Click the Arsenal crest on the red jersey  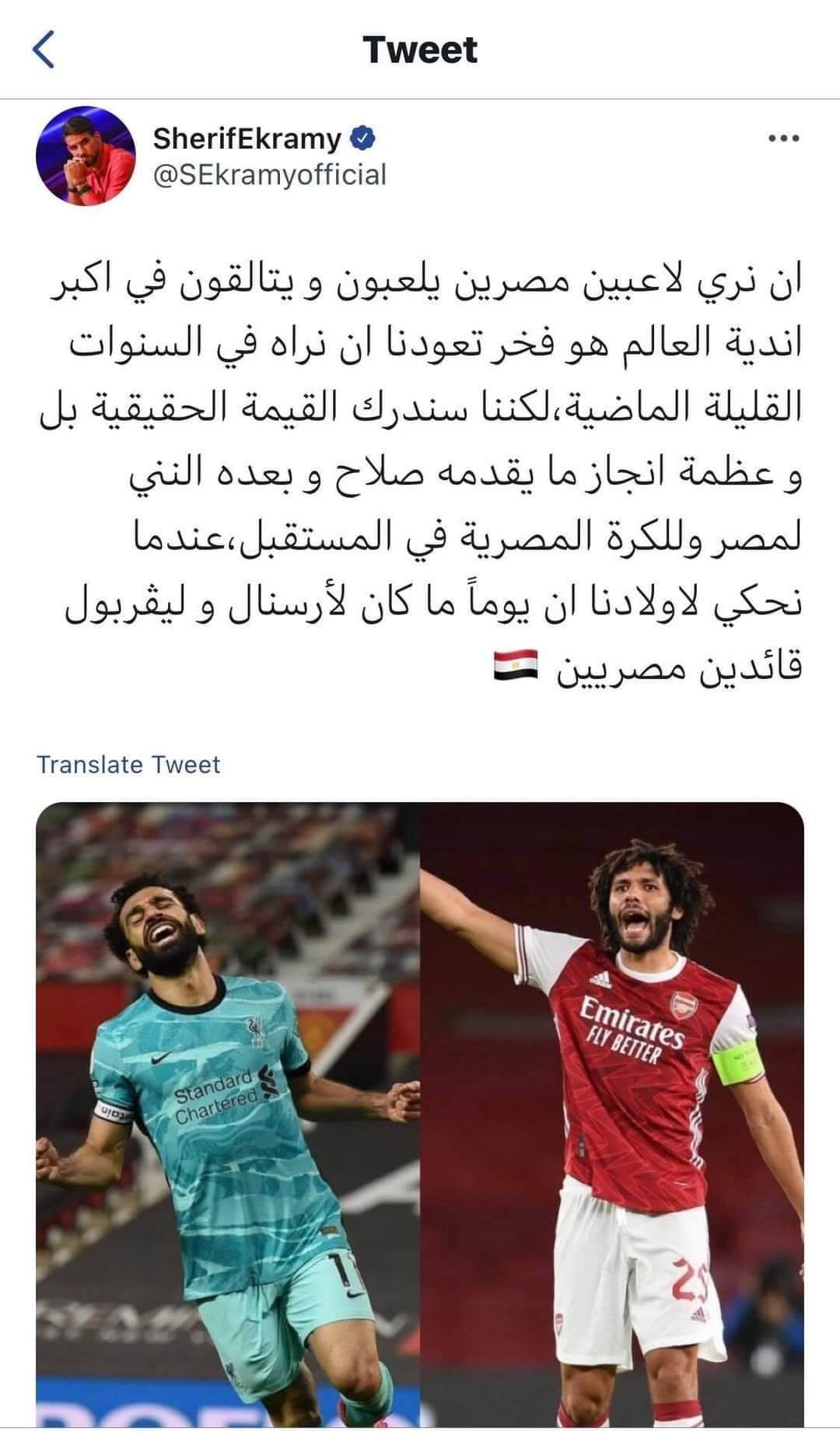684,1006
